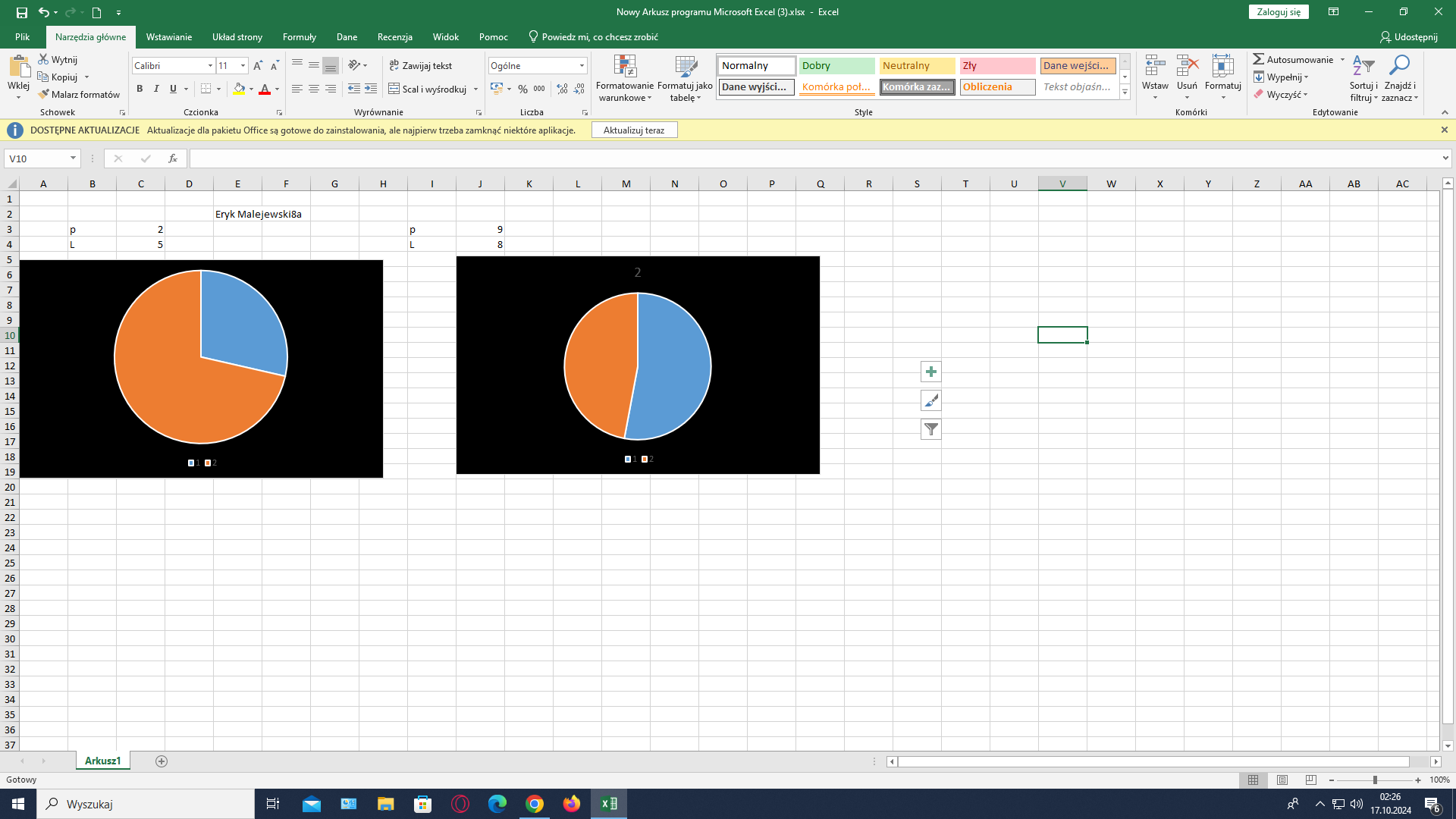Switch to the Formuły ribbon tab
The height and width of the screenshot is (819, 1456).
click(x=299, y=36)
